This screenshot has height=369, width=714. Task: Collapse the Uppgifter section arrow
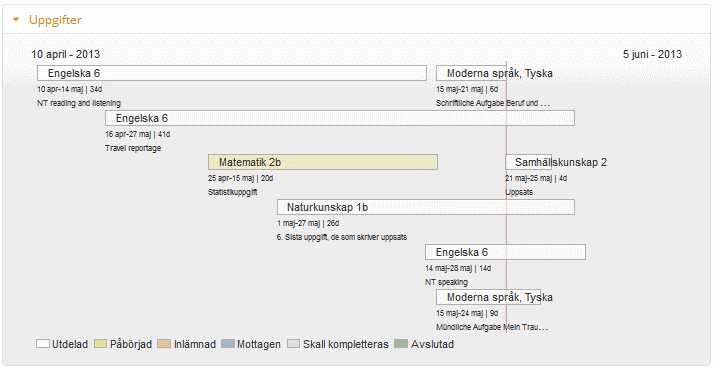[x=16, y=20]
